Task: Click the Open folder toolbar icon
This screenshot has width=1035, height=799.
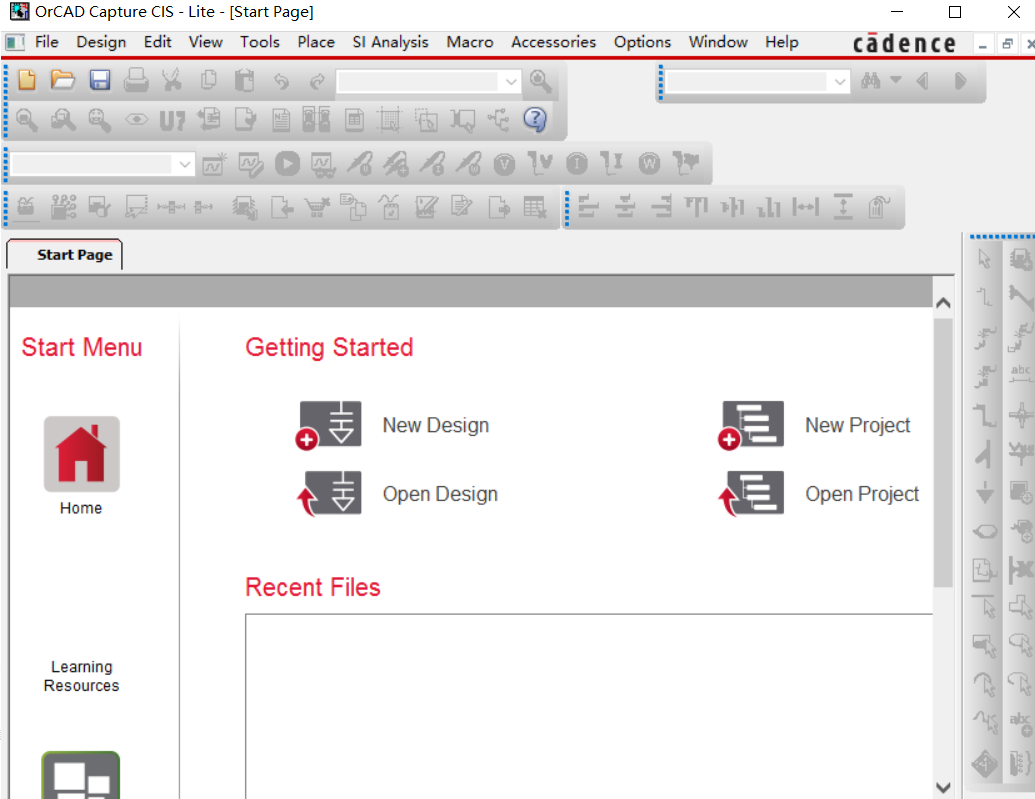Action: pos(63,81)
